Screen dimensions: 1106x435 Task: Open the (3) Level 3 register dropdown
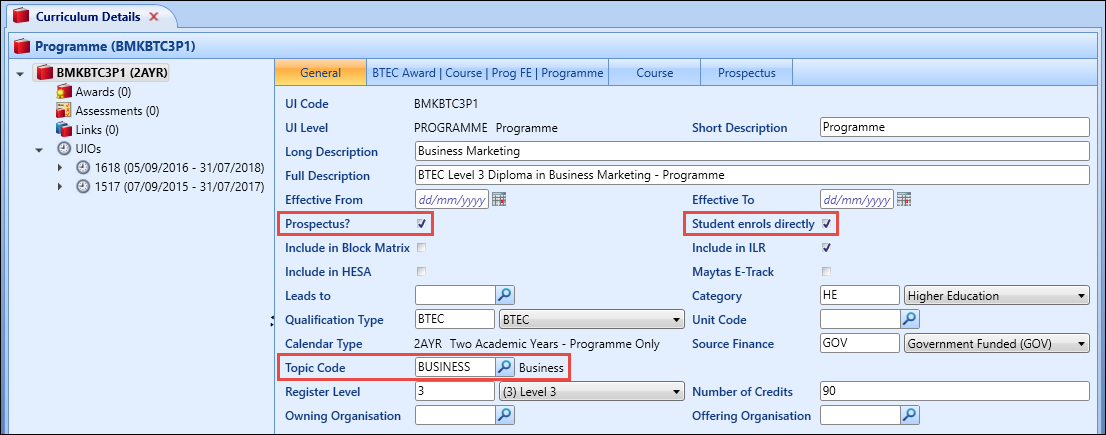pos(592,391)
